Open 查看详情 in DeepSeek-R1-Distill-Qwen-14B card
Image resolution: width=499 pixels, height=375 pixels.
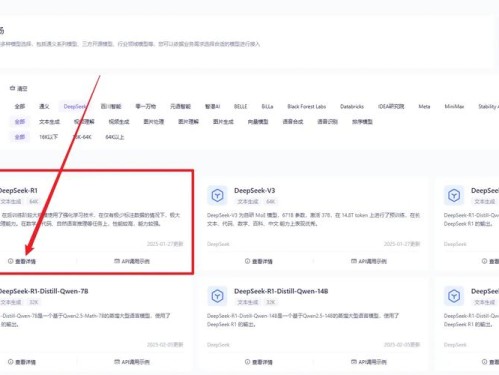tap(259, 362)
